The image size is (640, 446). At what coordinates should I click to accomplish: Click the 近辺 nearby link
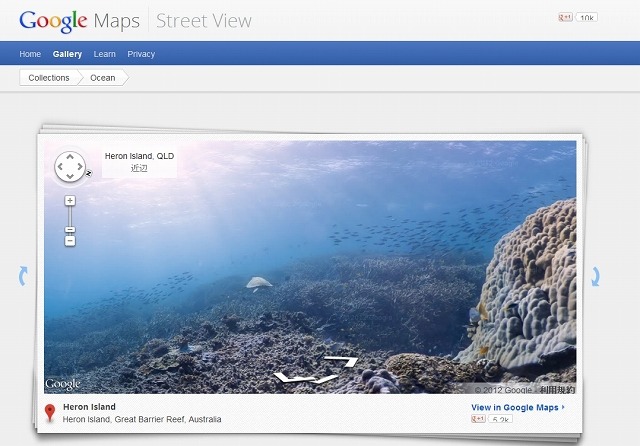139,168
